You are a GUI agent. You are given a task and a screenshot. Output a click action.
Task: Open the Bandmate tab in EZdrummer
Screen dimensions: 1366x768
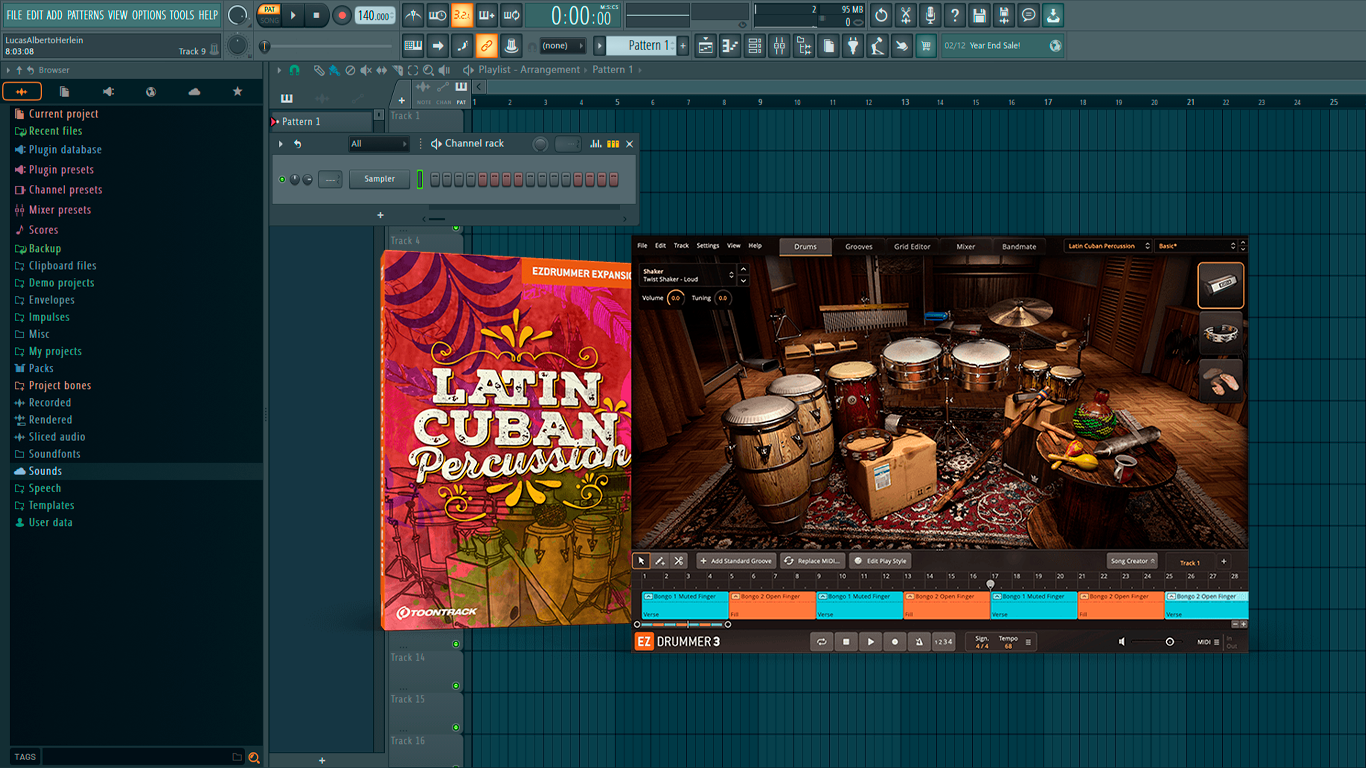(1019, 246)
